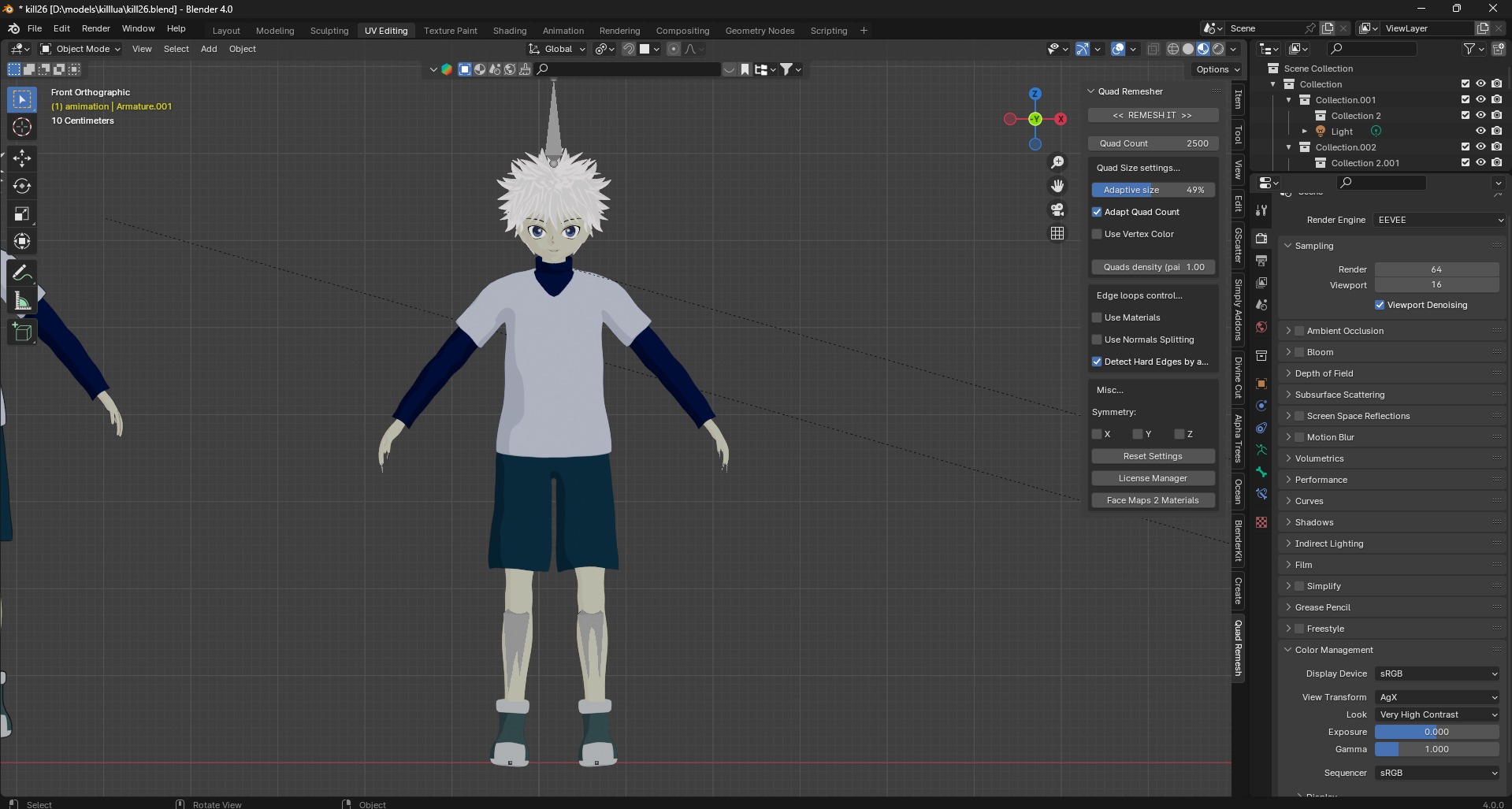Open the Output properties tab icon
This screenshot has width=1512, height=809.
pos(1261,260)
